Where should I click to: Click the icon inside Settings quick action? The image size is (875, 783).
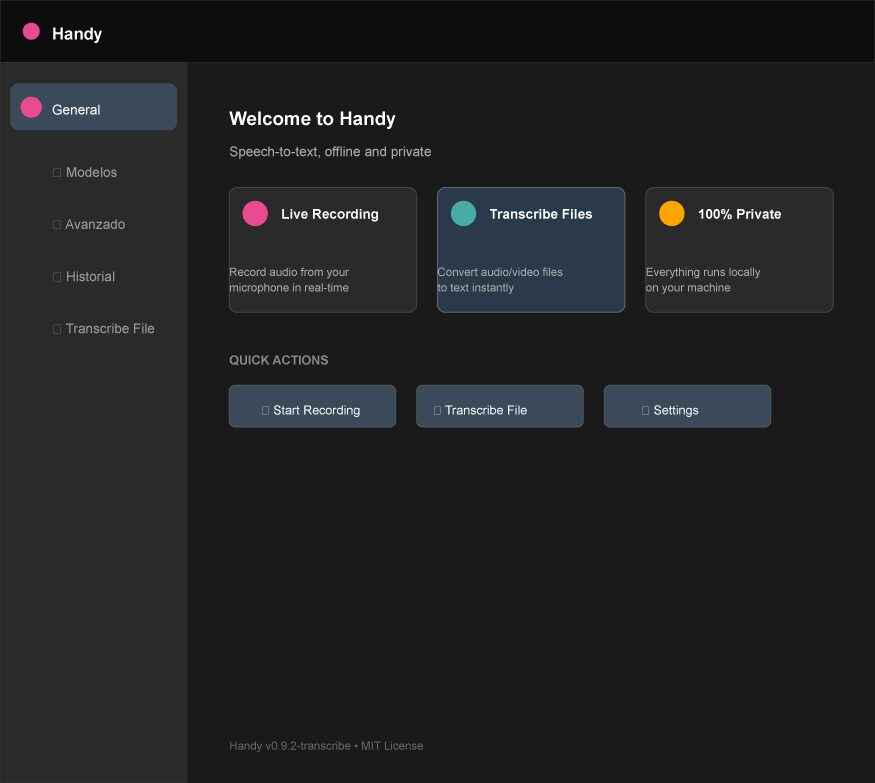(645, 410)
